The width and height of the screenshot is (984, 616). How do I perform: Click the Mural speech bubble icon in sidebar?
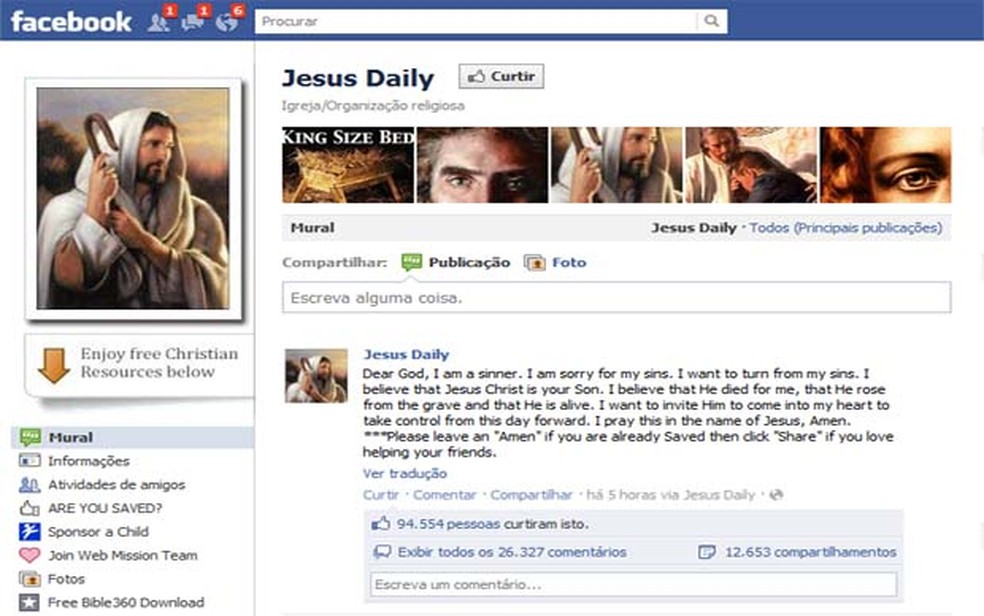tap(29, 437)
